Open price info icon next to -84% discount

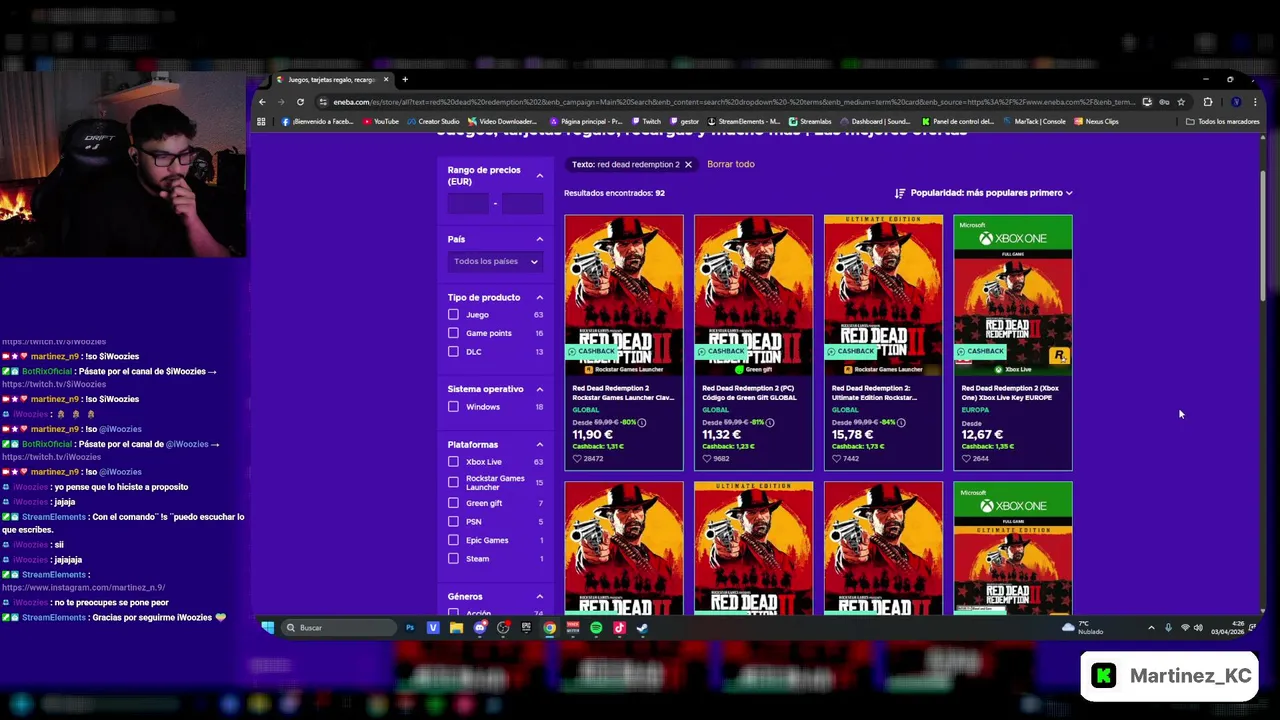(x=901, y=422)
